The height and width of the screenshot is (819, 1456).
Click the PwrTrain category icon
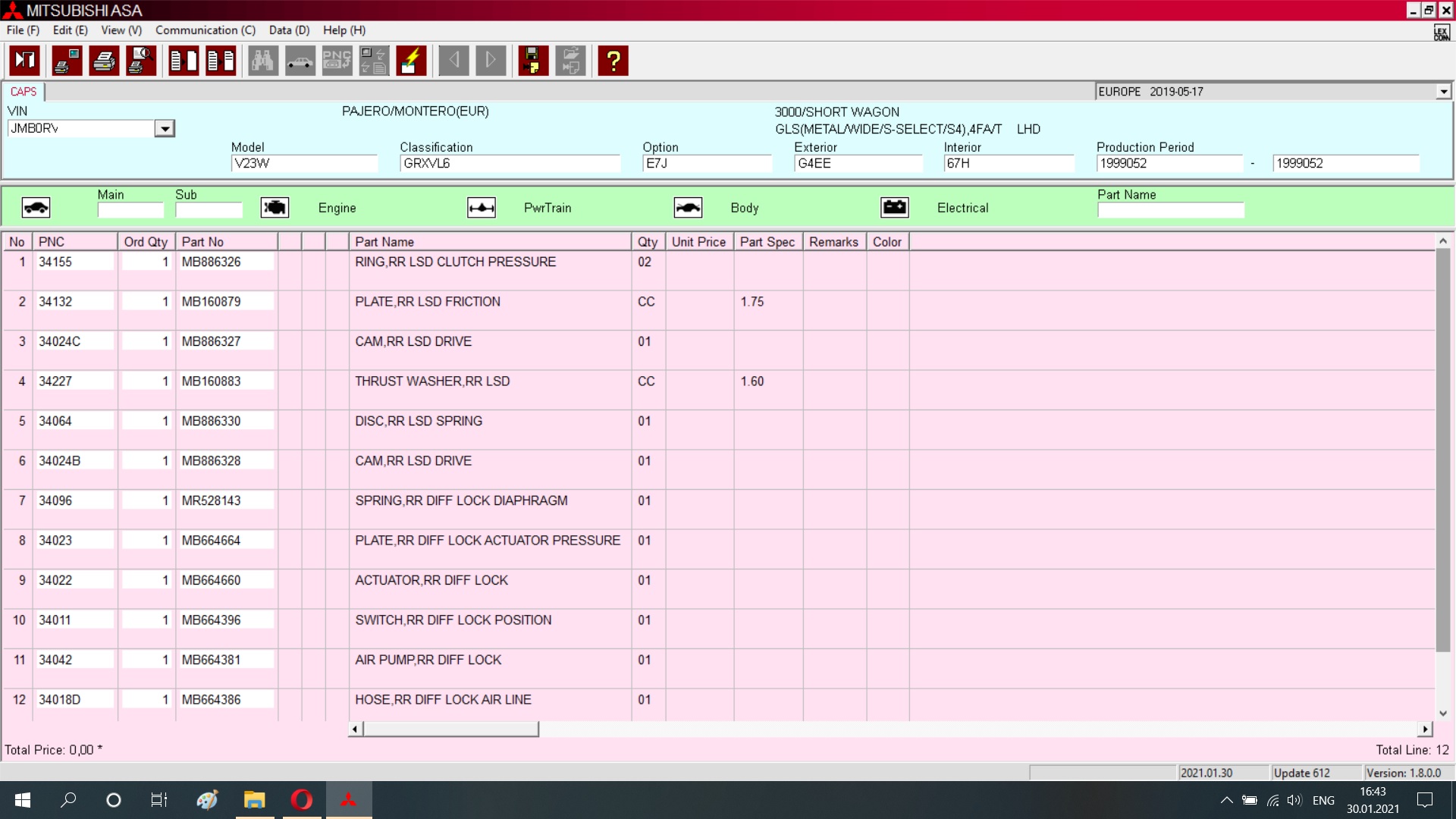(482, 208)
